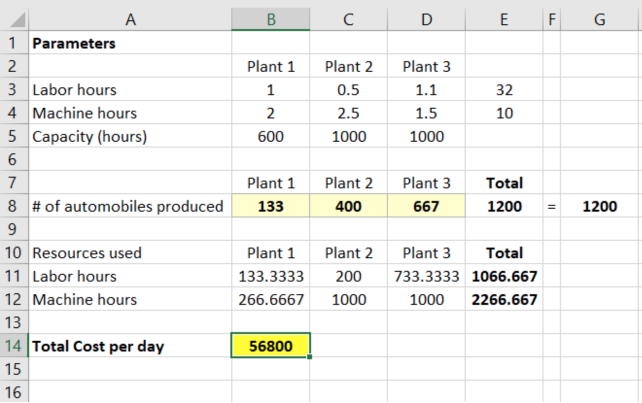642x403 pixels.
Task: Select row 8 header
Action: pyautogui.click(x=14, y=206)
